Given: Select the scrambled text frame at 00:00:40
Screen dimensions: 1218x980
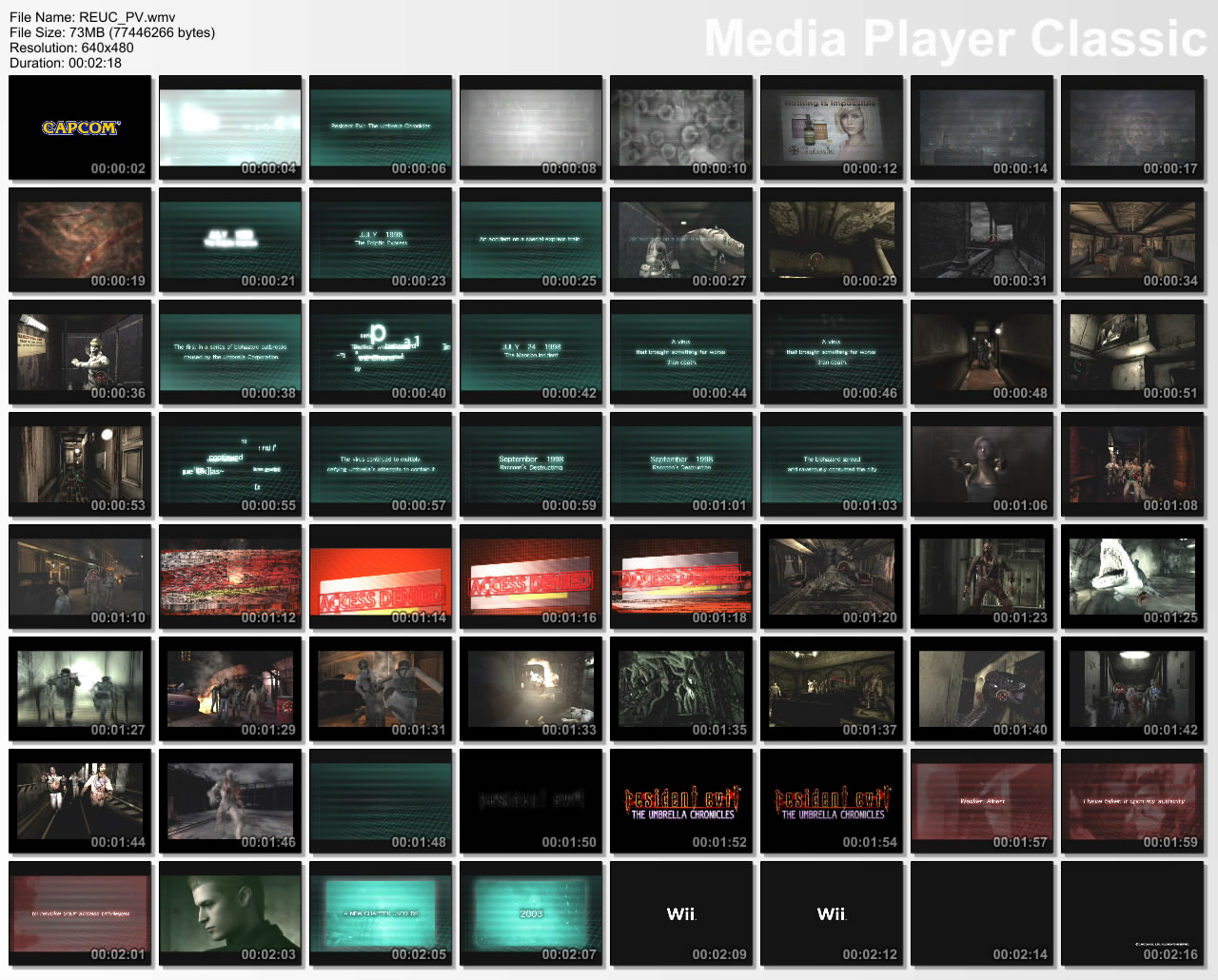Looking at the screenshot, I should coord(381,352).
